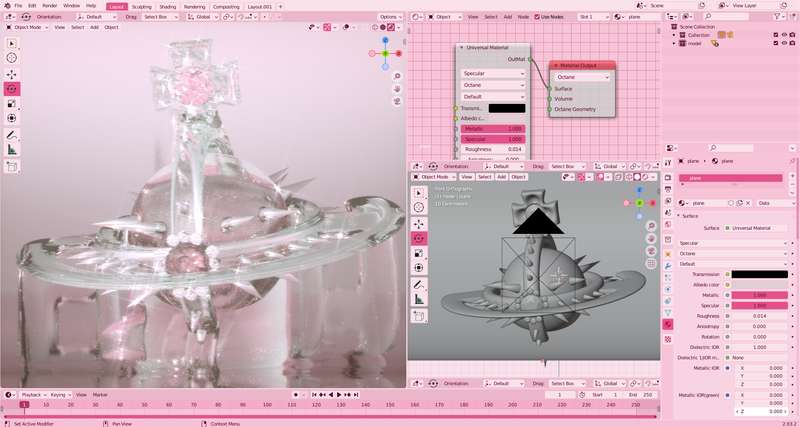Open the Texture properties tab
Viewport: 800px width, 427px height.
[668, 339]
